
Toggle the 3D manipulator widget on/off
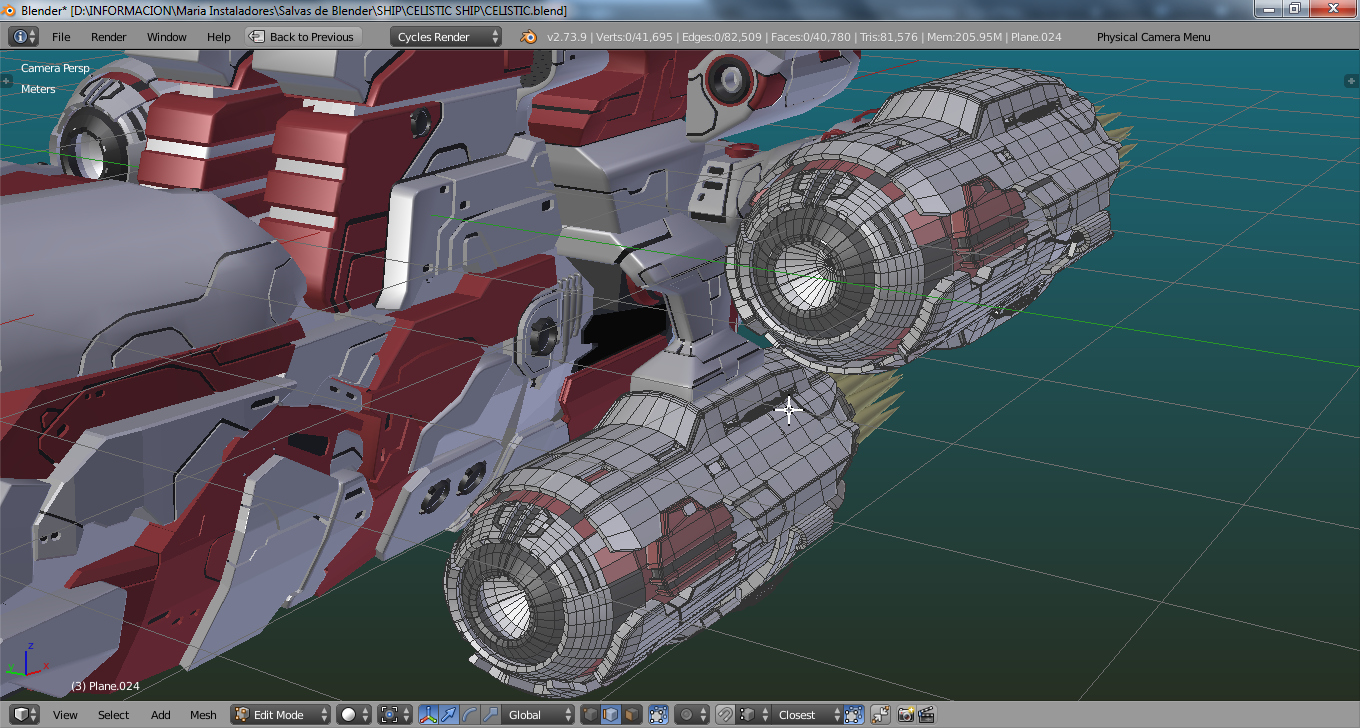tap(427, 715)
